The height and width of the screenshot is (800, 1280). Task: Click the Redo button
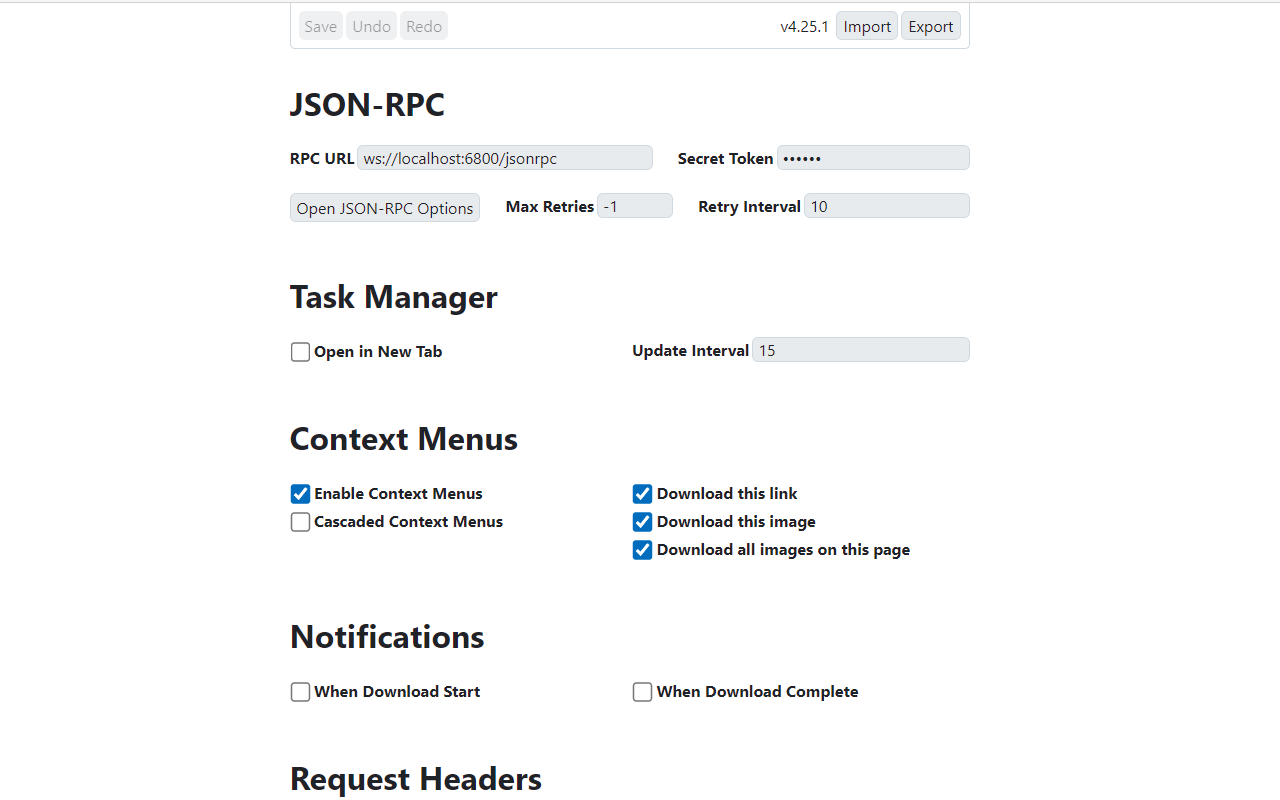(x=423, y=25)
